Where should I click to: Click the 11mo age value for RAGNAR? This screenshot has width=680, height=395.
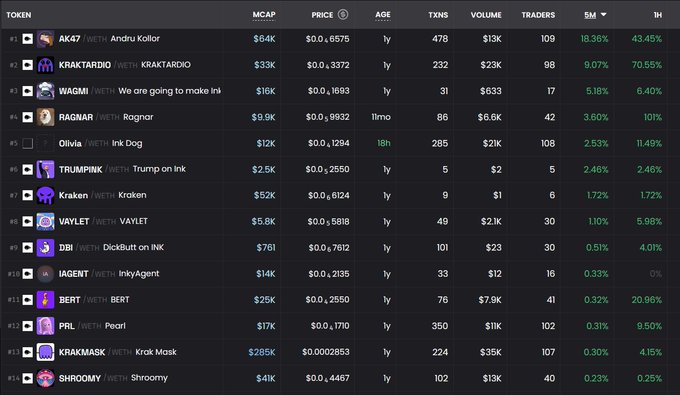click(381, 117)
